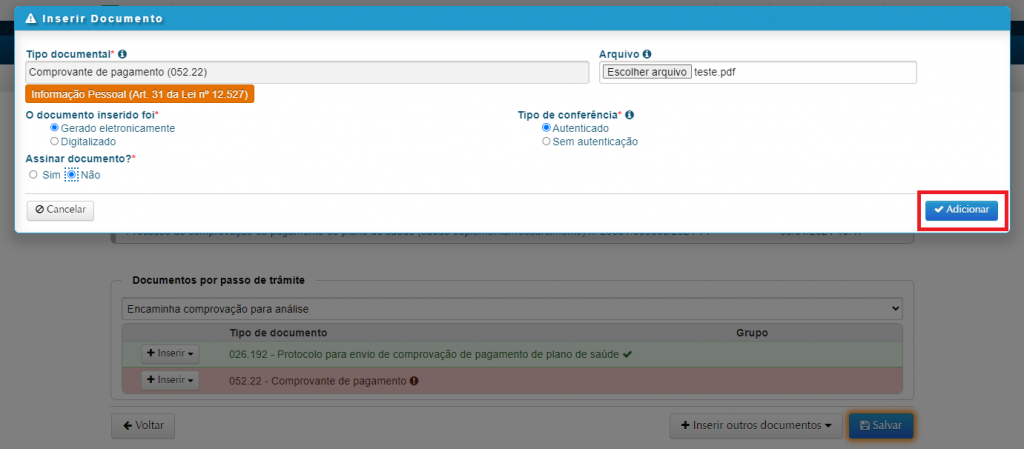
Task: Click info icon next to Tipo documental
Action: [122, 54]
